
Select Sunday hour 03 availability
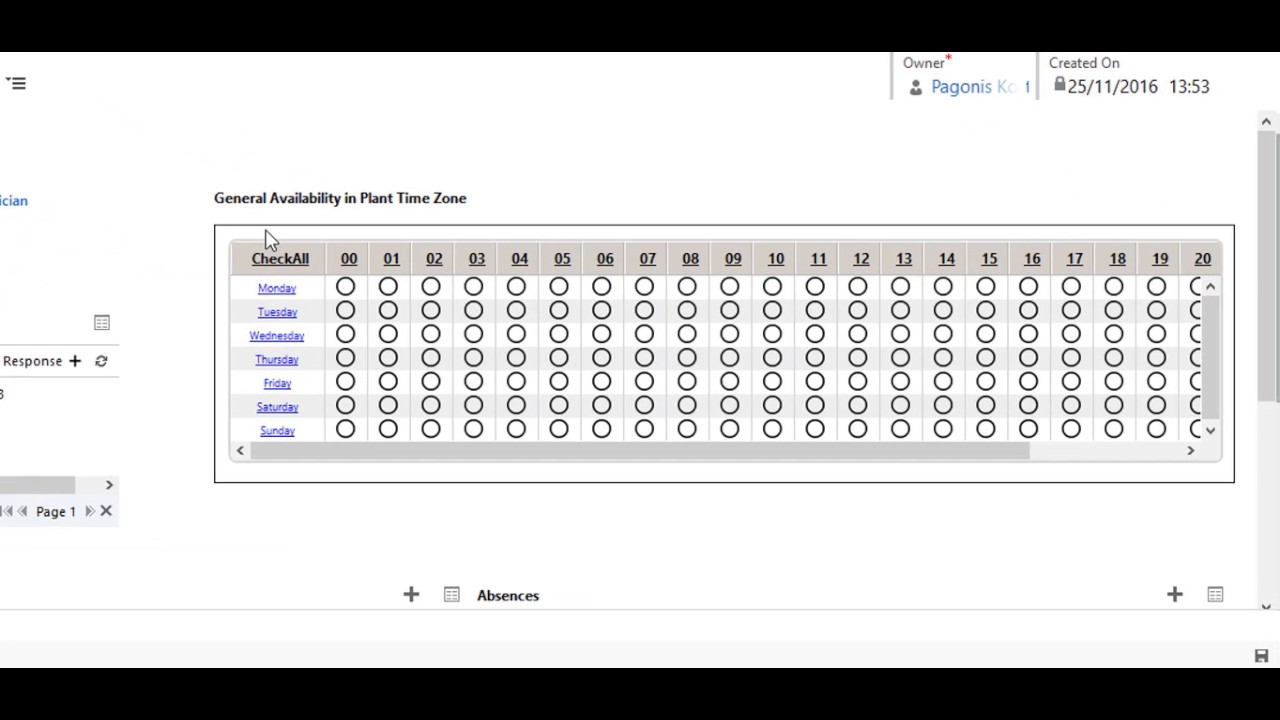click(473, 429)
